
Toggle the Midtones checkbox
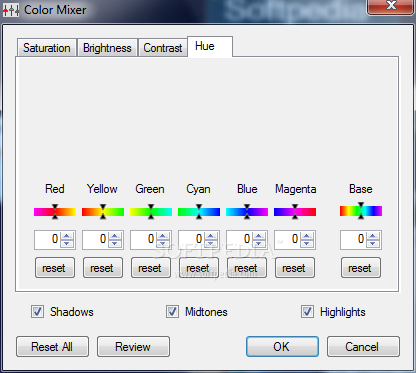pyautogui.click(x=172, y=312)
